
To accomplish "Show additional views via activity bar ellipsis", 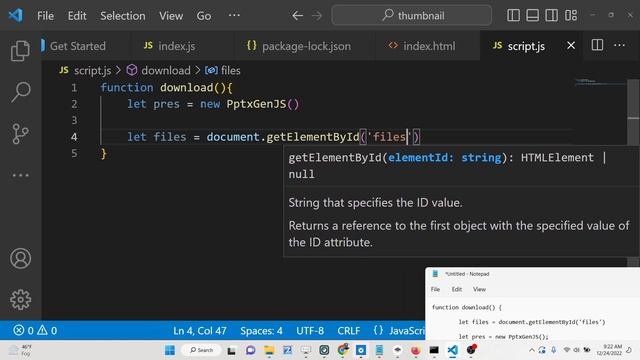I will click(x=20, y=176).
